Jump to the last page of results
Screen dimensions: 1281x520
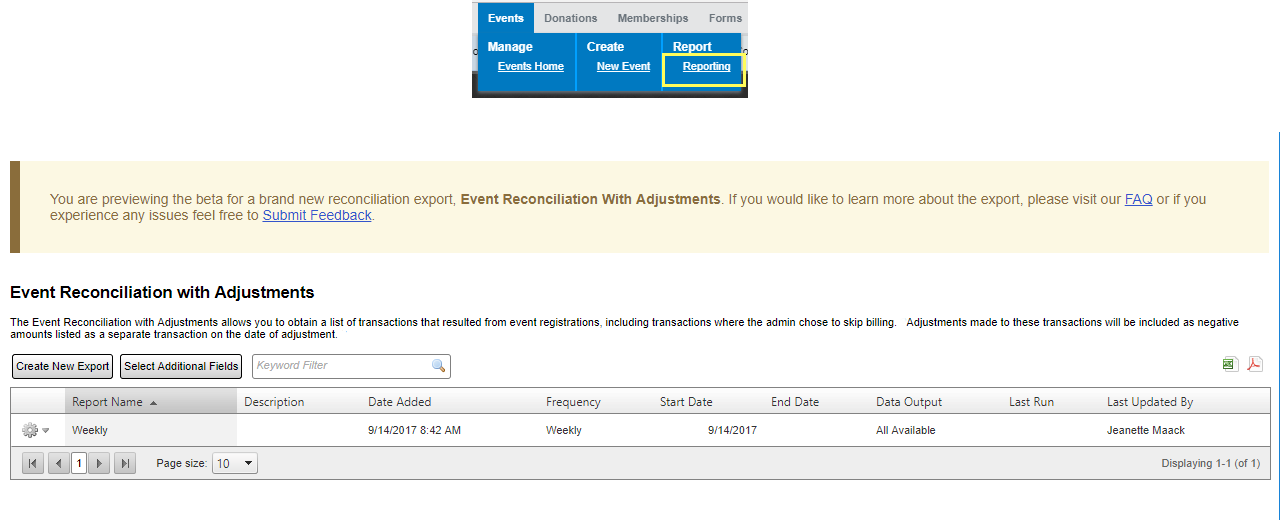click(125, 464)
